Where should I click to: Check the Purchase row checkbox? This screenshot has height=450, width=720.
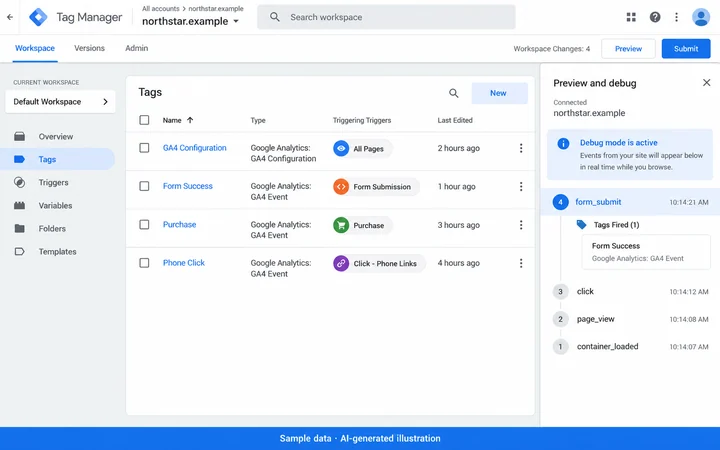click(144, 225)
